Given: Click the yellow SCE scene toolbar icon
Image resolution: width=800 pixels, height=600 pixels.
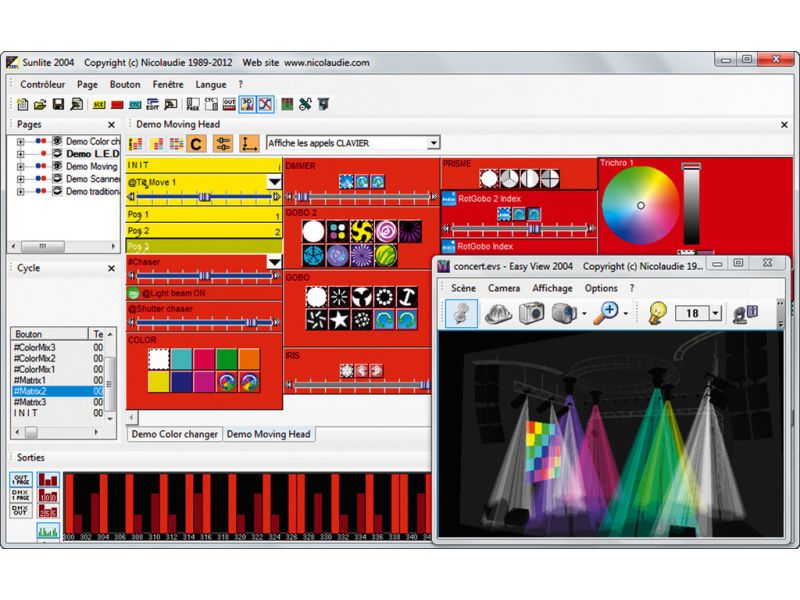Looking at the screenshot, I should [x=98, y=105].
